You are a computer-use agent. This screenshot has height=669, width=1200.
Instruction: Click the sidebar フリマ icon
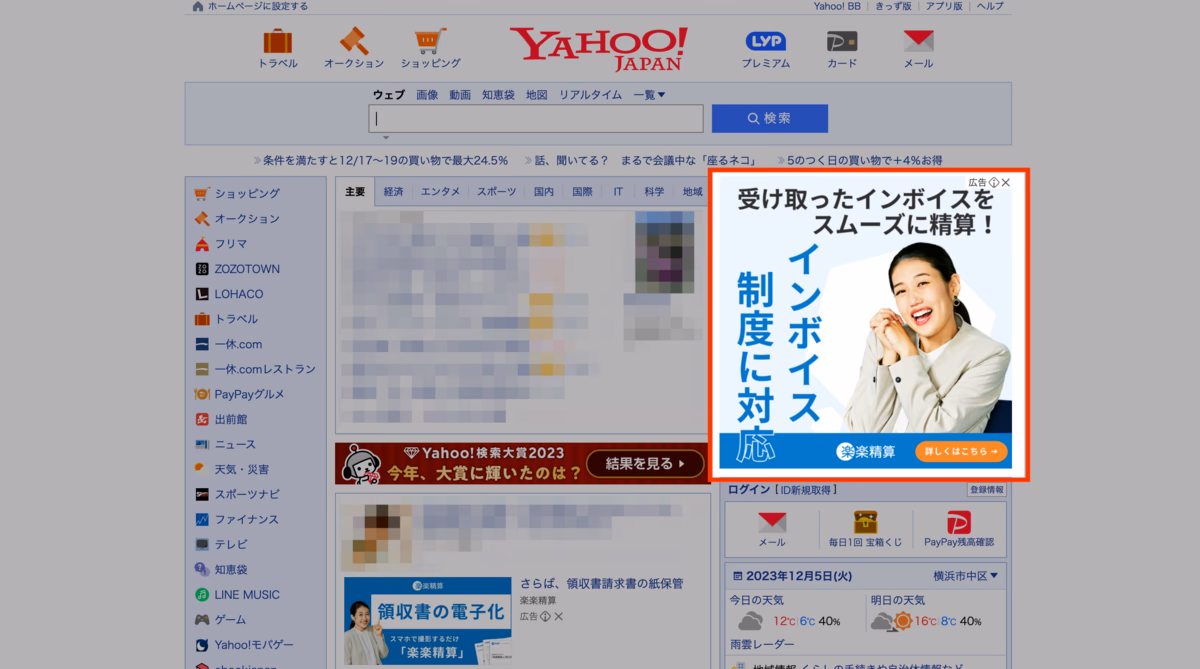pos(202,243)
